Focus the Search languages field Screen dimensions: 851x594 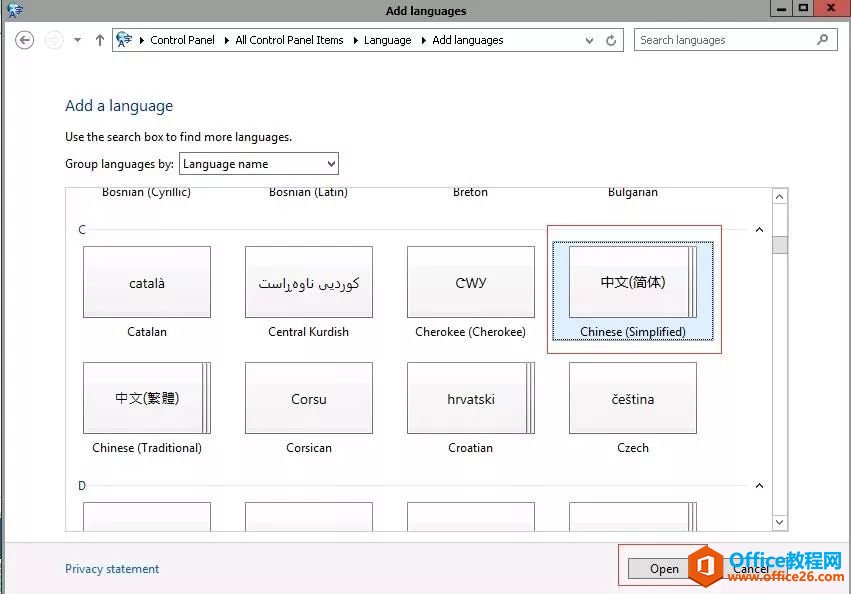click(735, 40)
